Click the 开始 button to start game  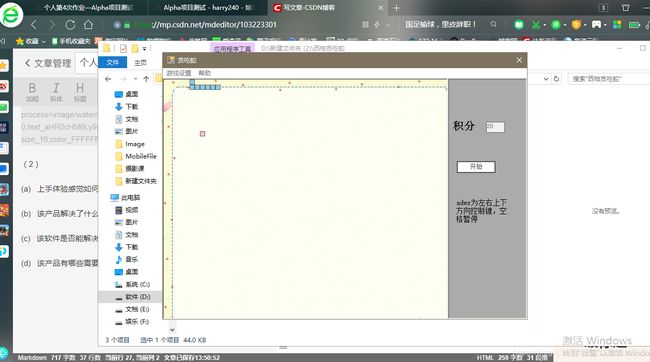476,167
